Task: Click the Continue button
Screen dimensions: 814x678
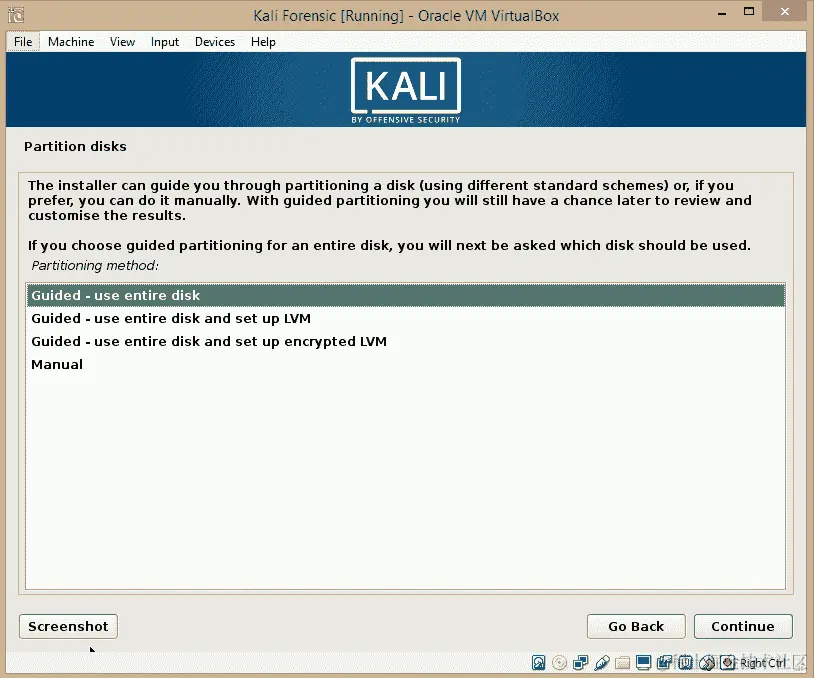Action: (743, 626)
